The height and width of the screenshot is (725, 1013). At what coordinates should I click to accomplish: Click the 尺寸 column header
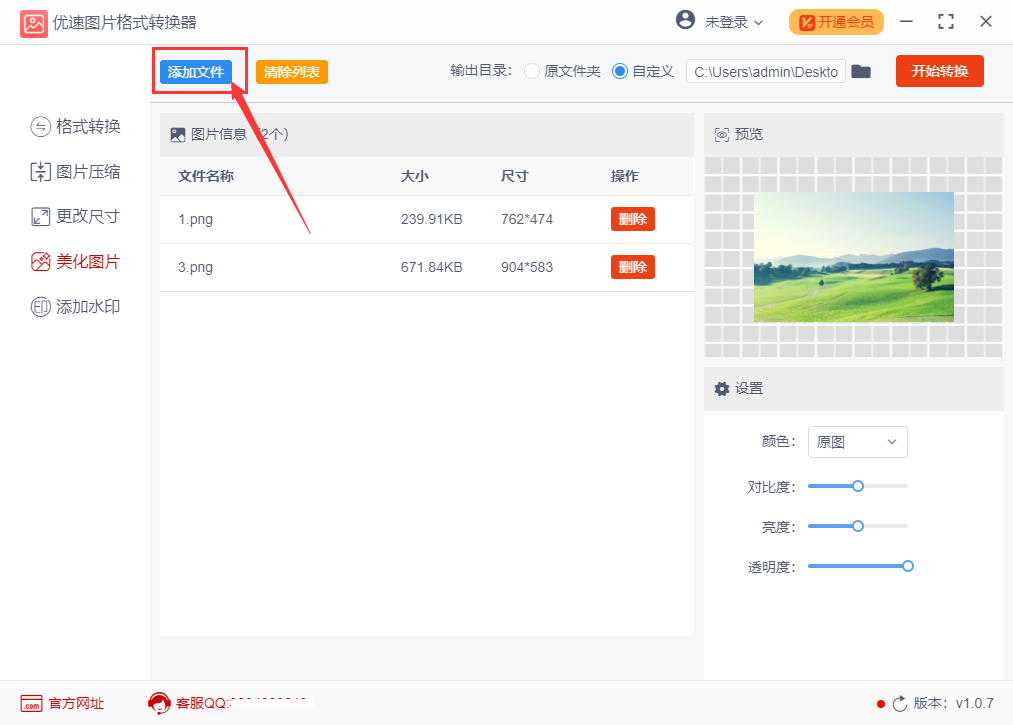(x=515, y=176)
